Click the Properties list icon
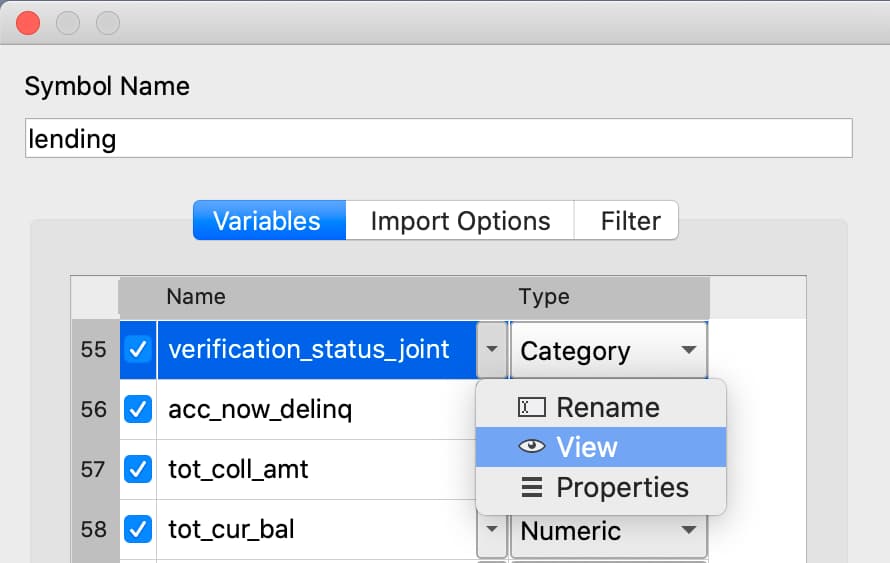The image size is (890, 563). 532,487
